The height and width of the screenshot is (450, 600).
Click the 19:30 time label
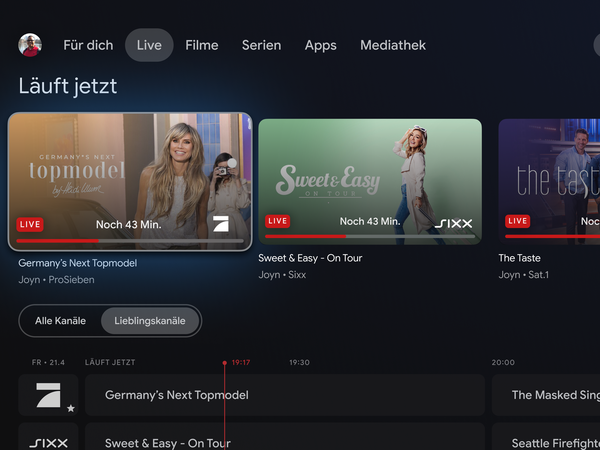pos(299,362)
